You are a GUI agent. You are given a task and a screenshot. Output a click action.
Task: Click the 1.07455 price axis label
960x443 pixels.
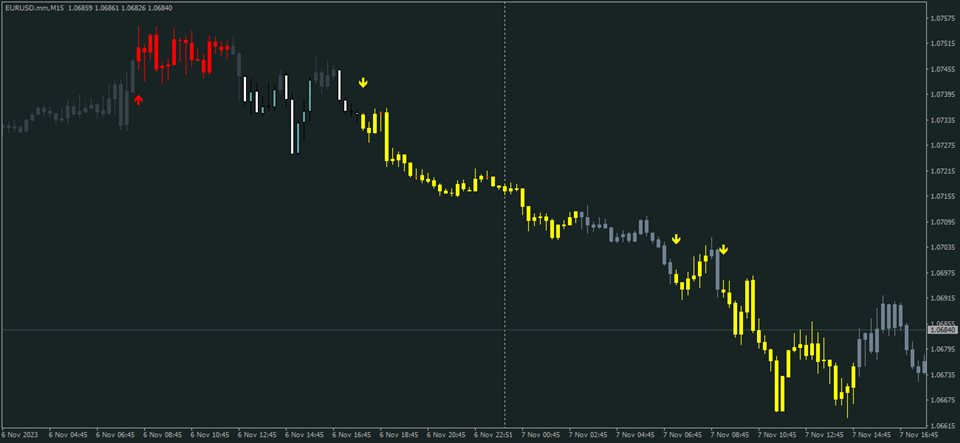coord(943,69)
